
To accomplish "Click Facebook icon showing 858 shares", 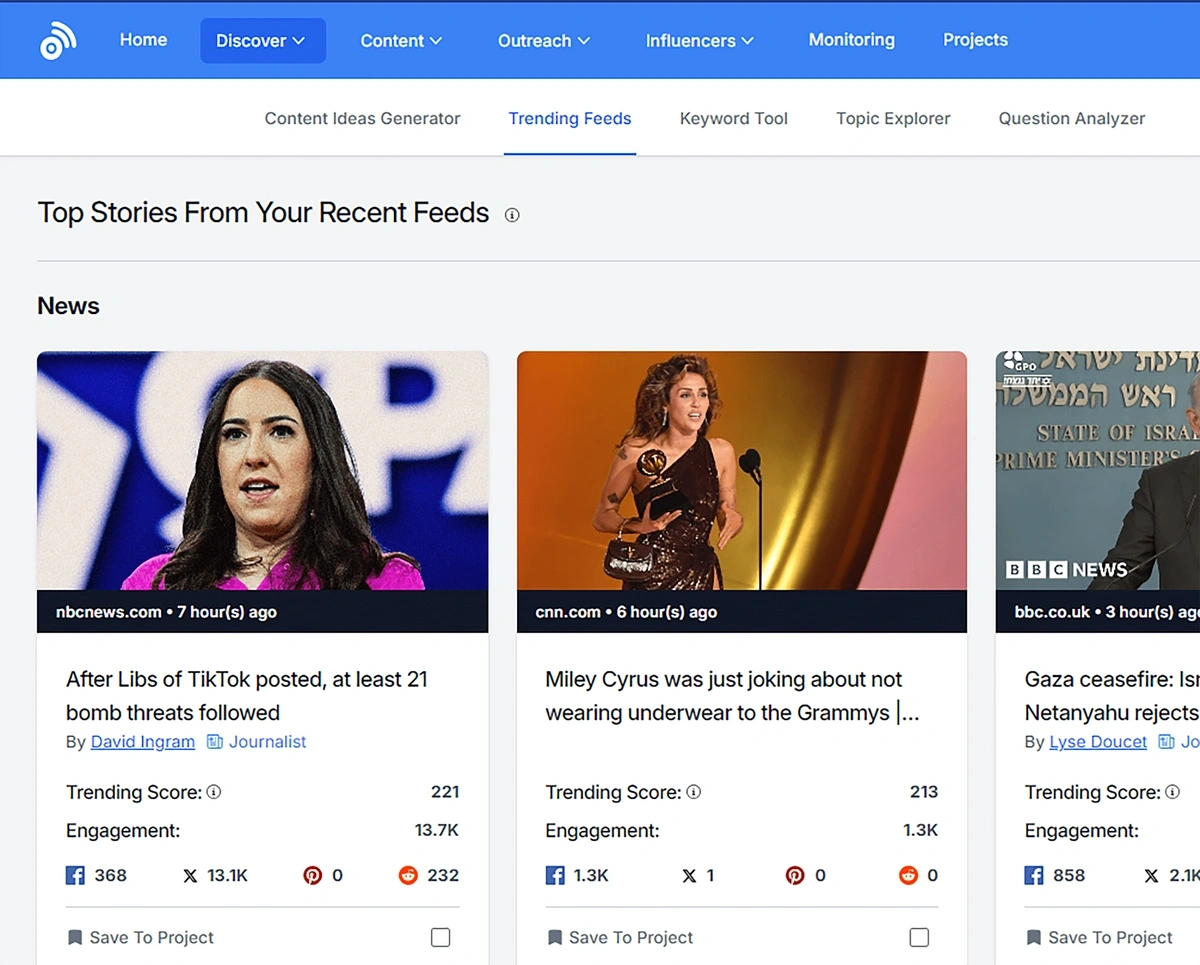I will [1034, 875].
